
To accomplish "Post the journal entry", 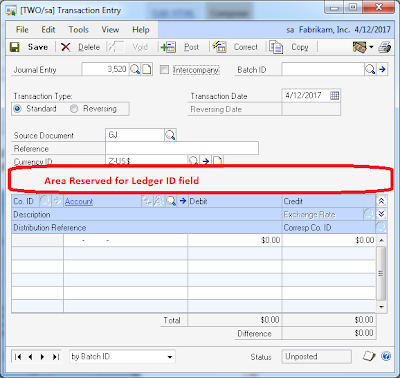I will point(180,47).
